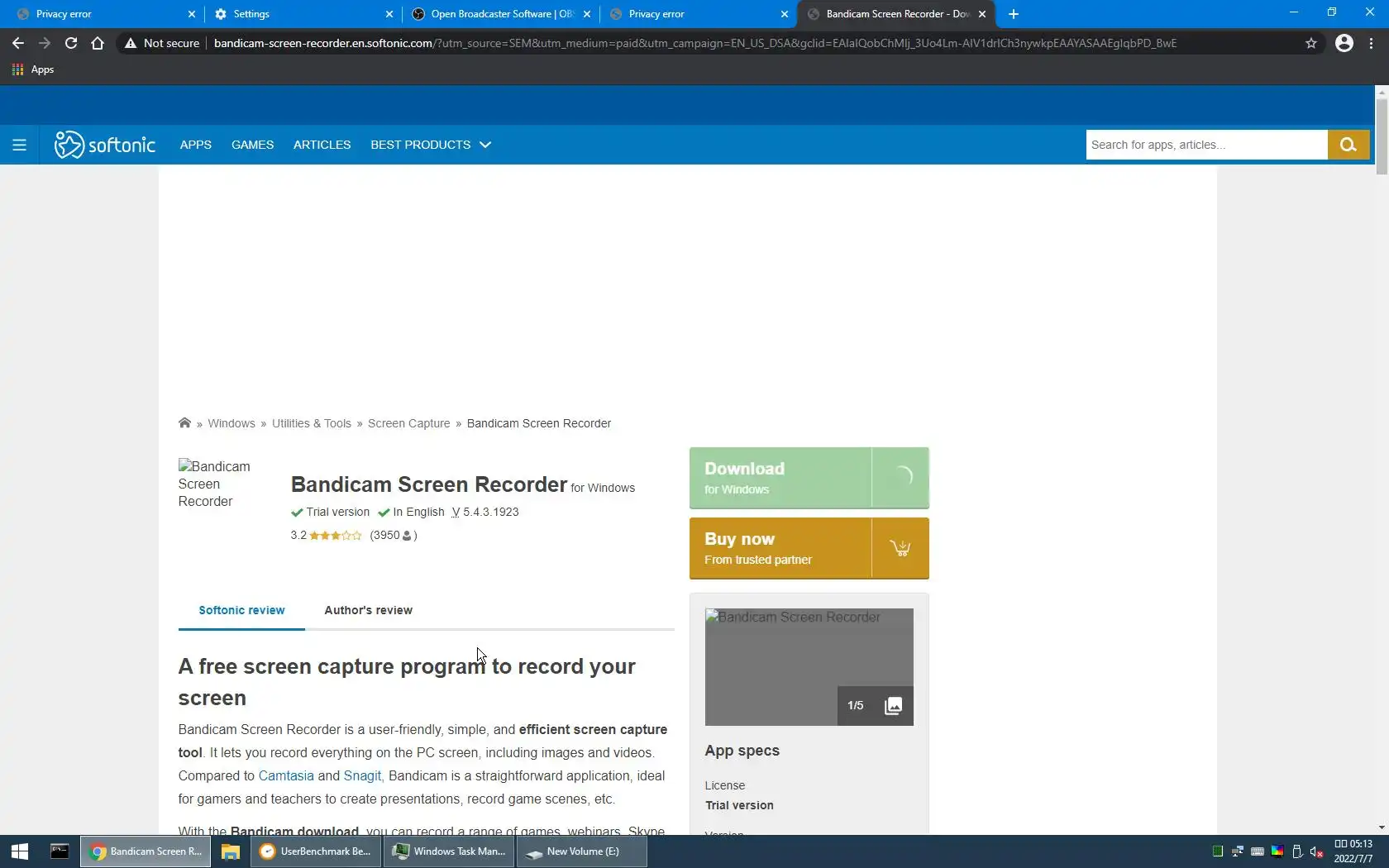
Task: Follow the Screen Capture breadcrumb link
Action: click(408, 423)
